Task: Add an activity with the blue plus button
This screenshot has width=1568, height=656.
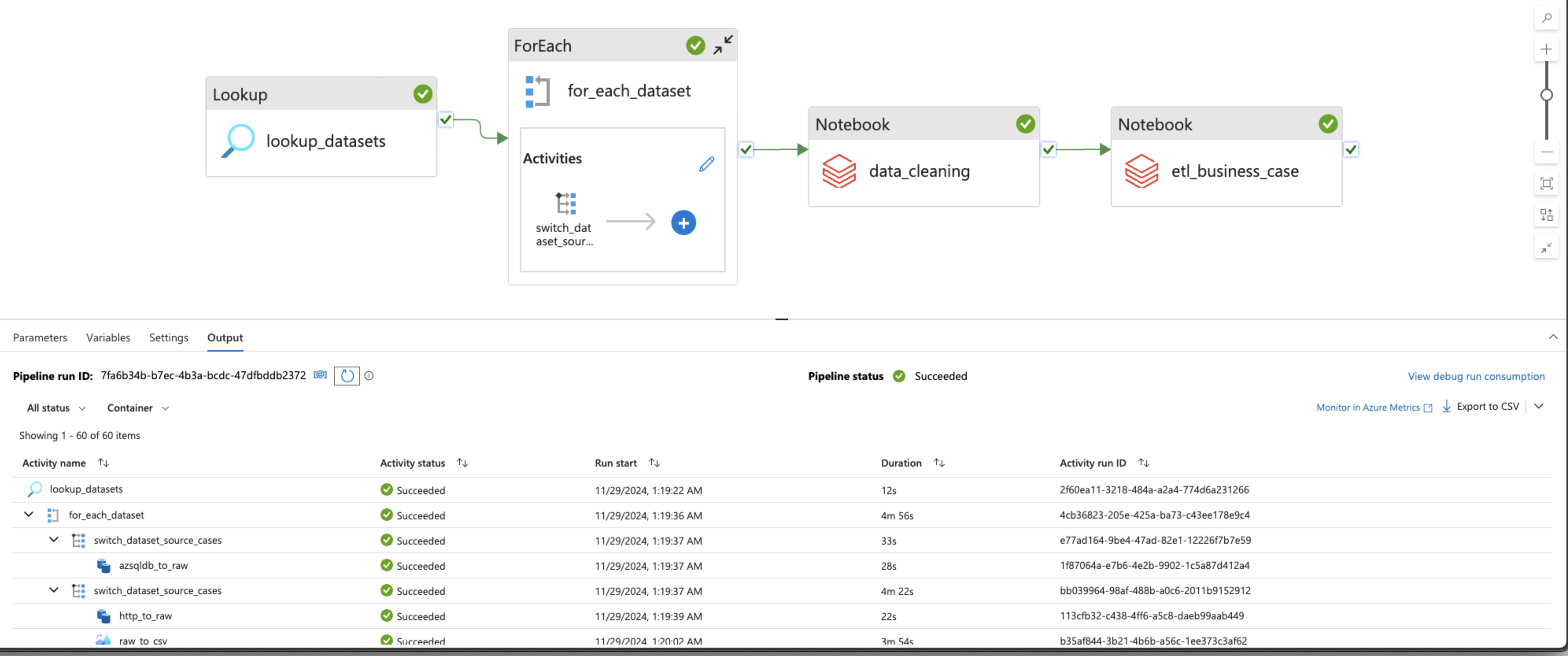Action: [683, 223]
